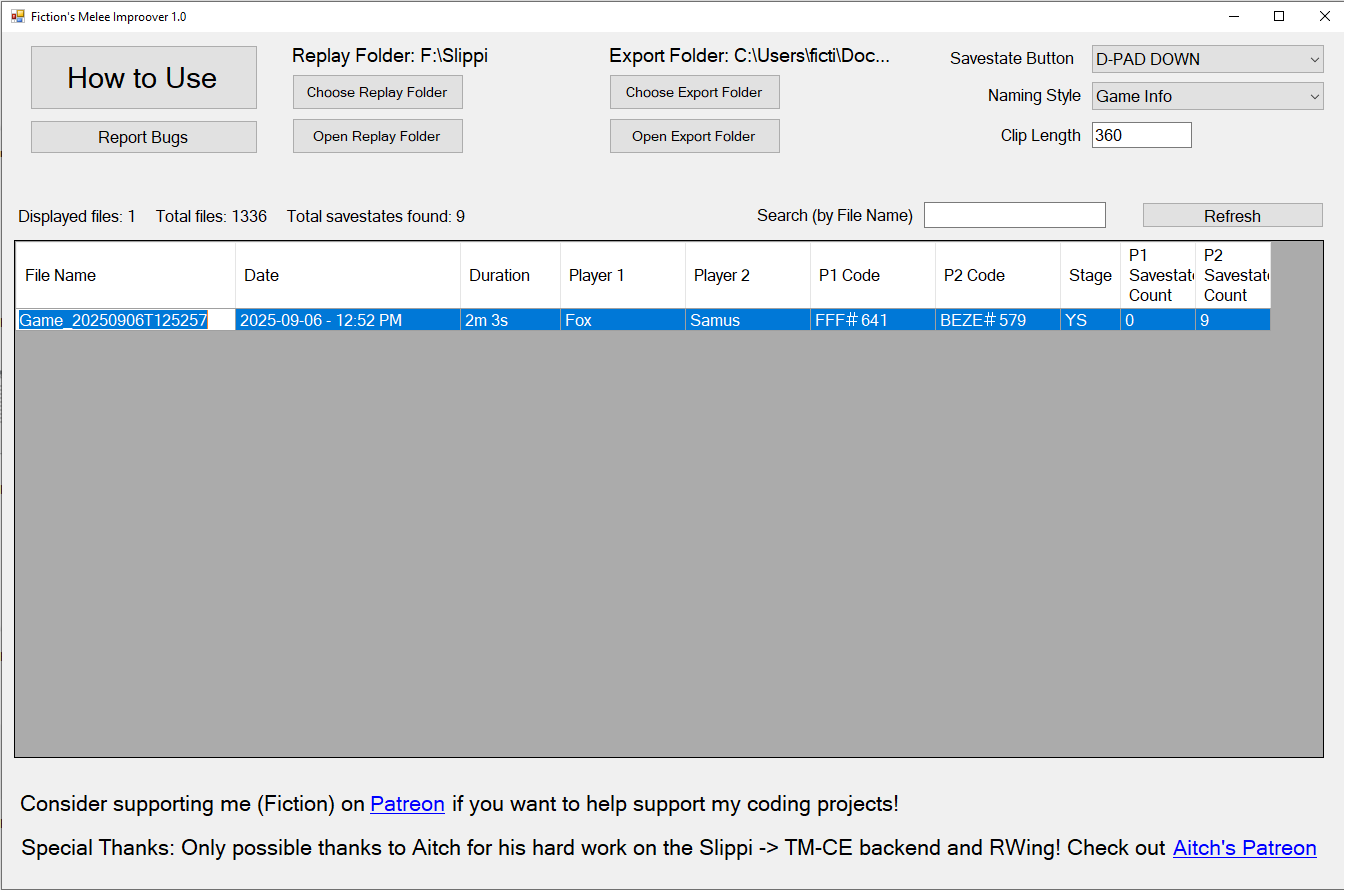1346x890 pixels.
Task: Click the Report Bugs button
Action: (144, 137)
